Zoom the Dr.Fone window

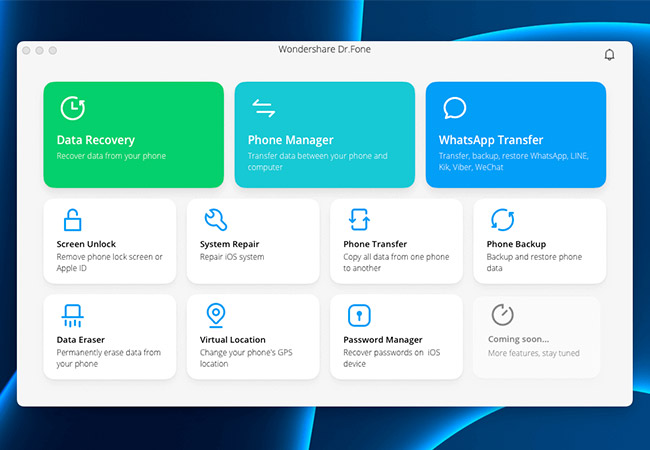pos(53,51)
